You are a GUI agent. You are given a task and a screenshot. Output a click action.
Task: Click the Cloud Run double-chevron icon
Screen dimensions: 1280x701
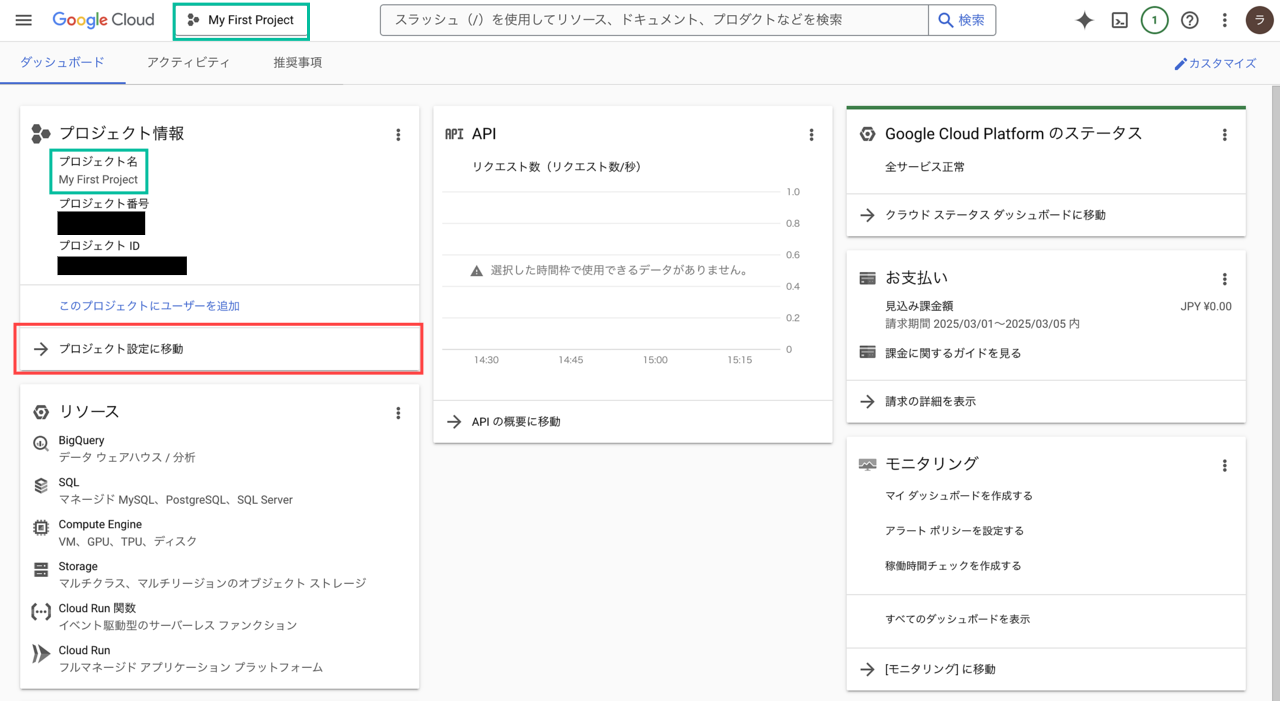click(41, 653)
